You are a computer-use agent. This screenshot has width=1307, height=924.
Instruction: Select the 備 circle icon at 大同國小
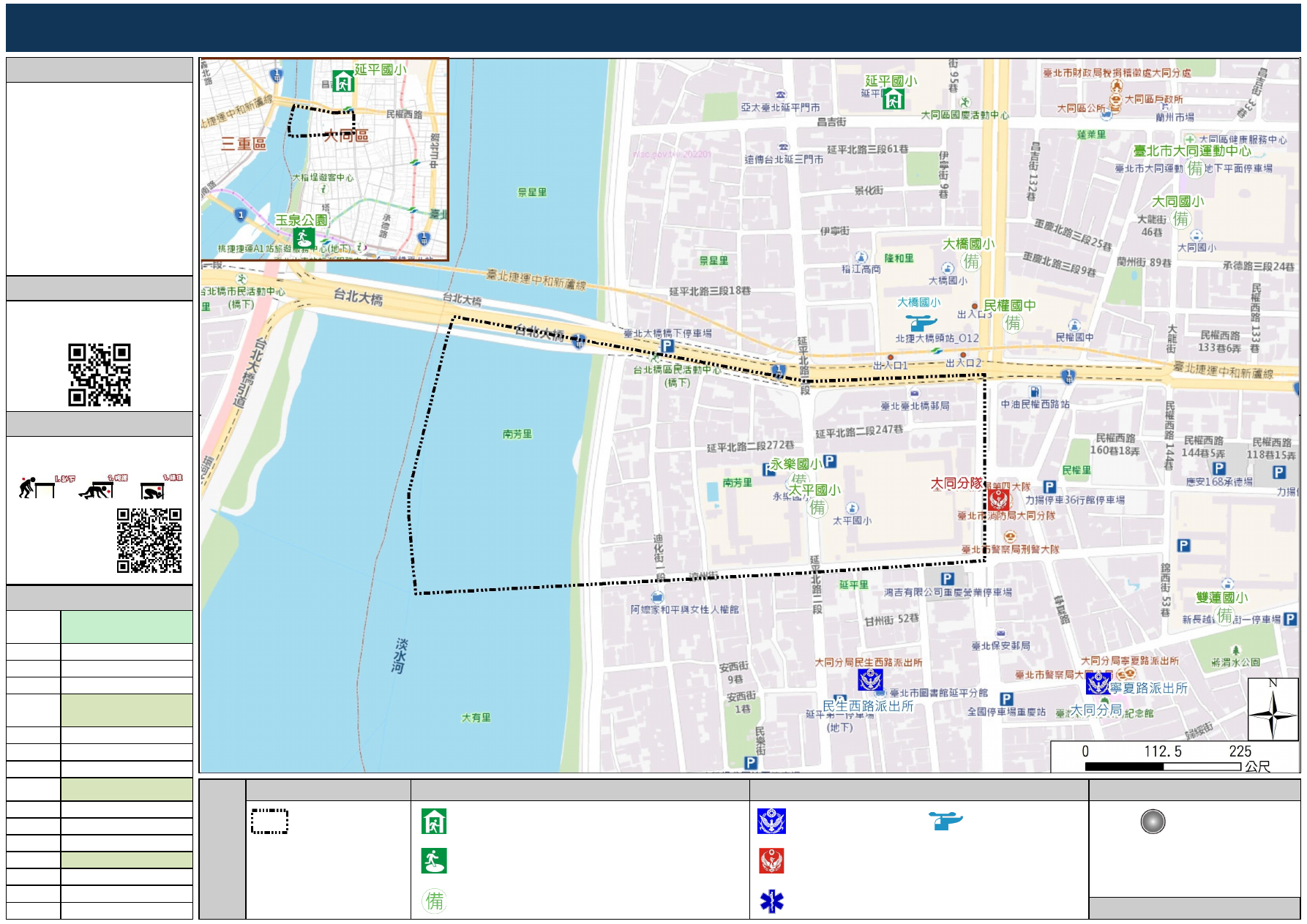[1181, 219]
